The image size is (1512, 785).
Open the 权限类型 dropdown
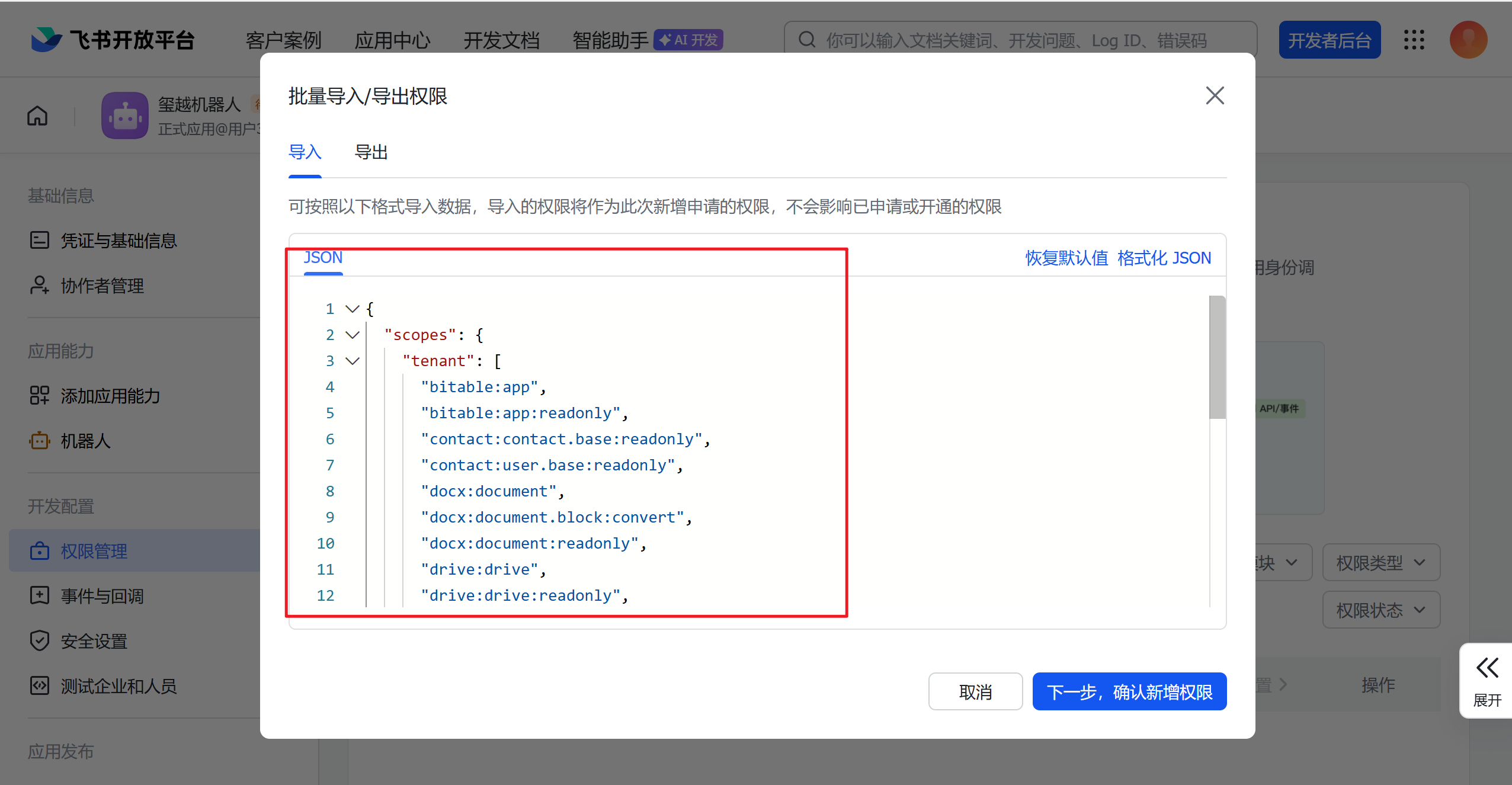tap(1381, 562)
